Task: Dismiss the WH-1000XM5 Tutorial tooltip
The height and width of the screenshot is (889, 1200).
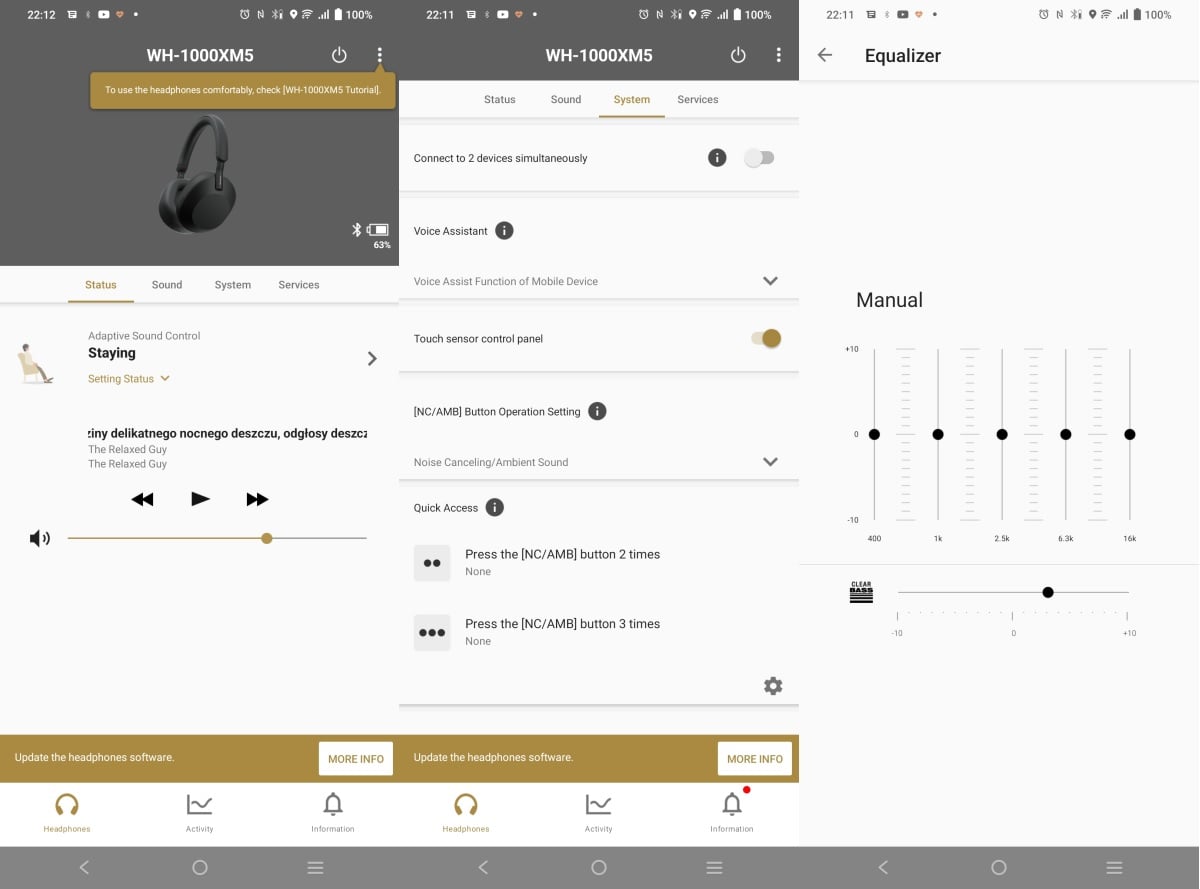Action: [243, 90]
